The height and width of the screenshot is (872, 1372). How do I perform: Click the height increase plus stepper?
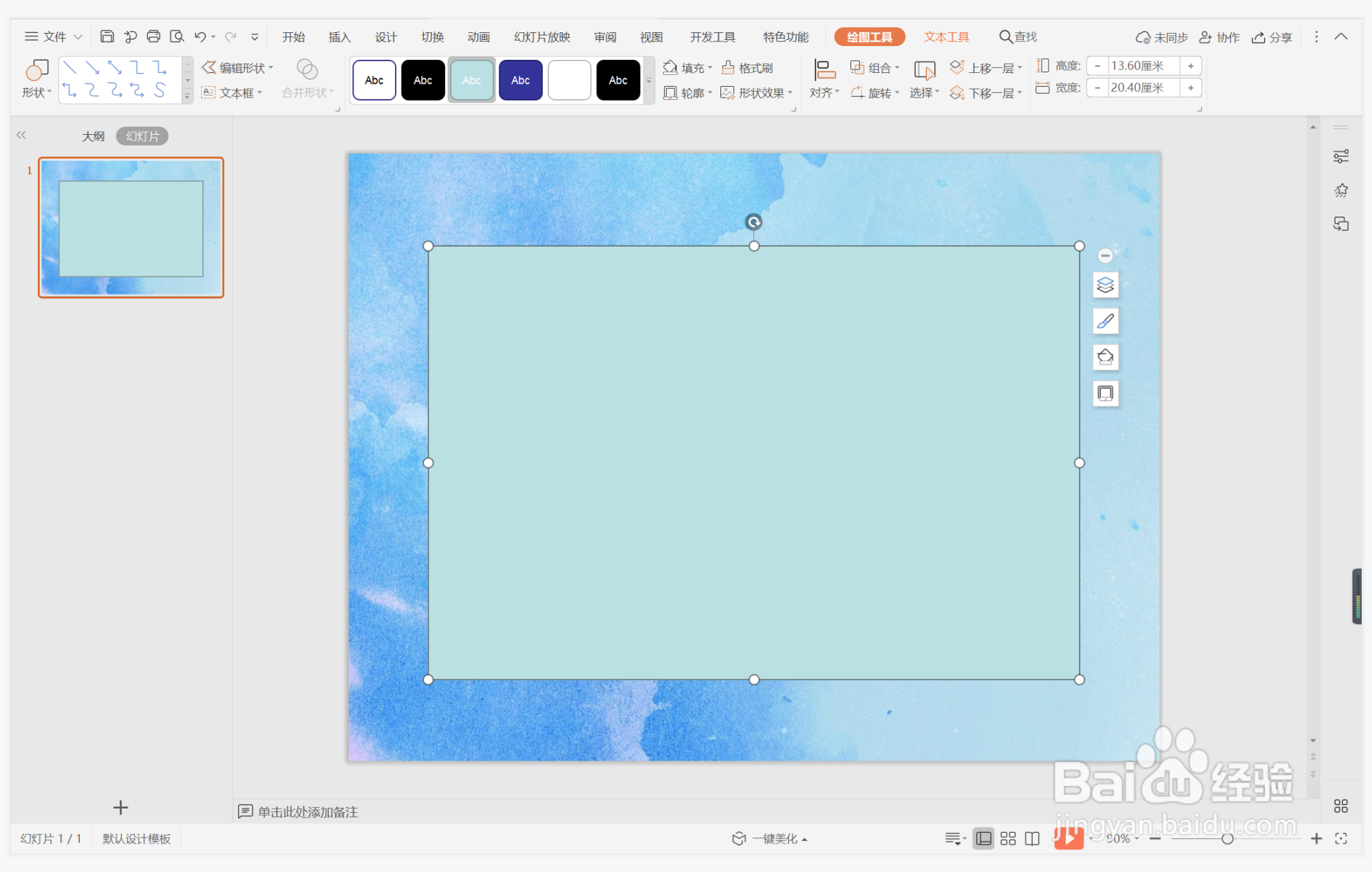pos(1190,66)
